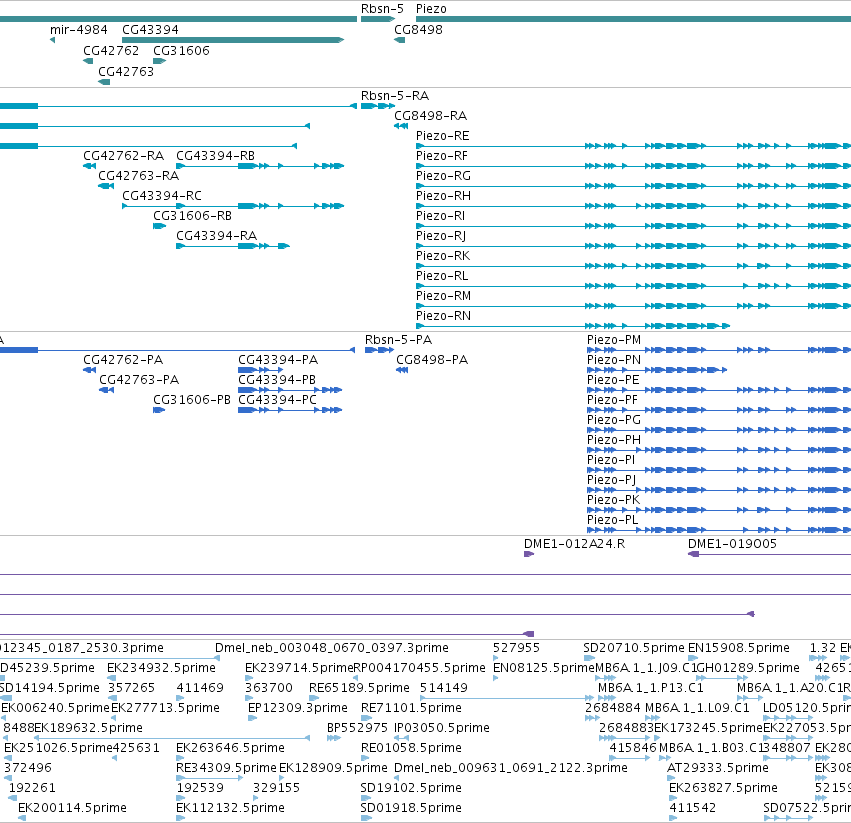Screen dimensions: 851x823
Task: Click the CG43394-PC protein label
Action: 277,400
